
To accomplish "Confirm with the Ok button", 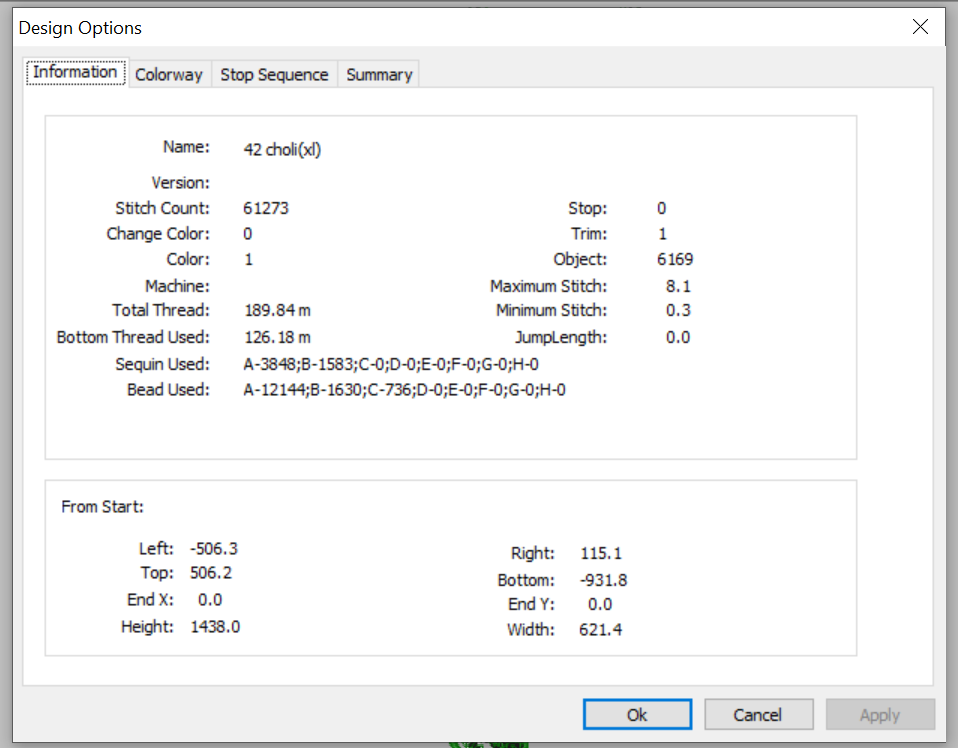I will point(637,714).
